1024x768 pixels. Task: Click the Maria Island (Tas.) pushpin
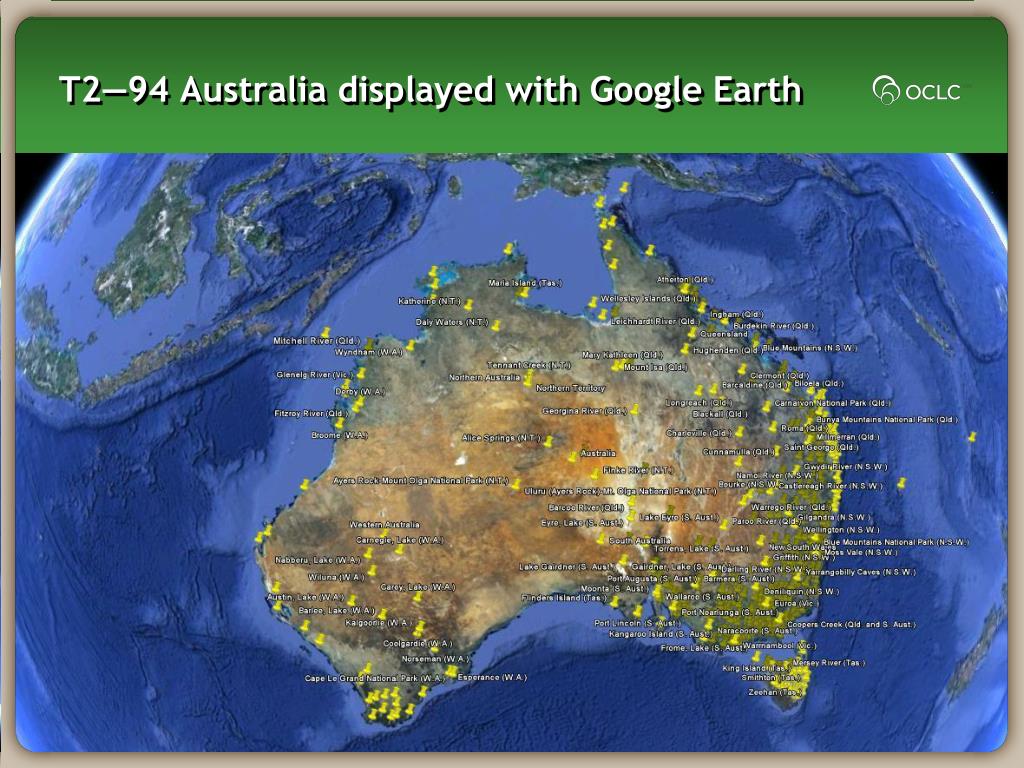tap(523, 292)
